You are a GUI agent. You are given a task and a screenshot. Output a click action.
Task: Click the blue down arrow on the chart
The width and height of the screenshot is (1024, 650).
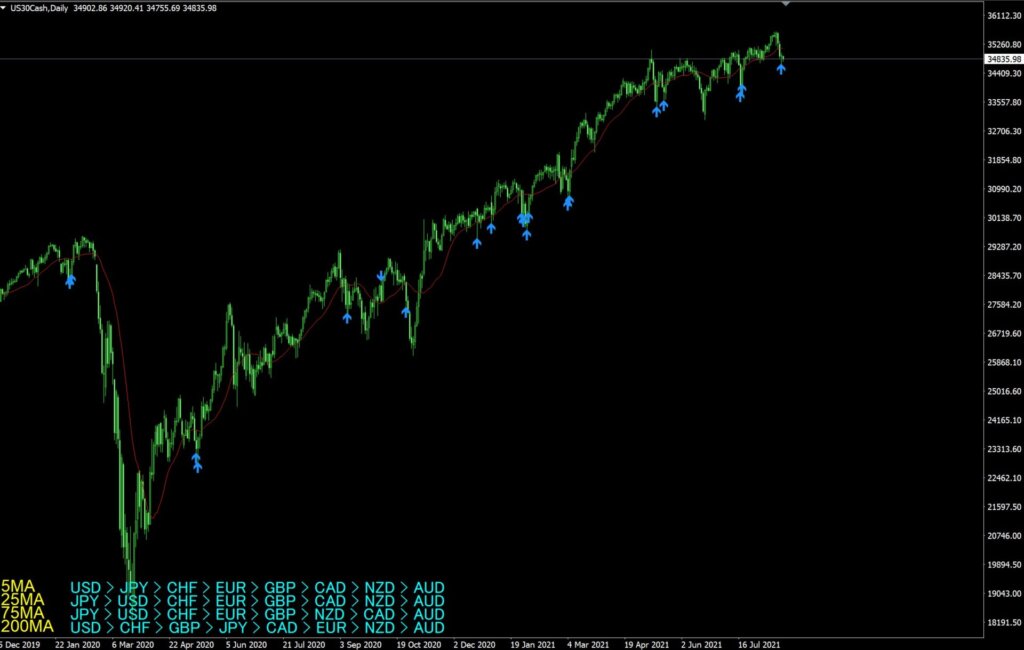click(381, 276)
